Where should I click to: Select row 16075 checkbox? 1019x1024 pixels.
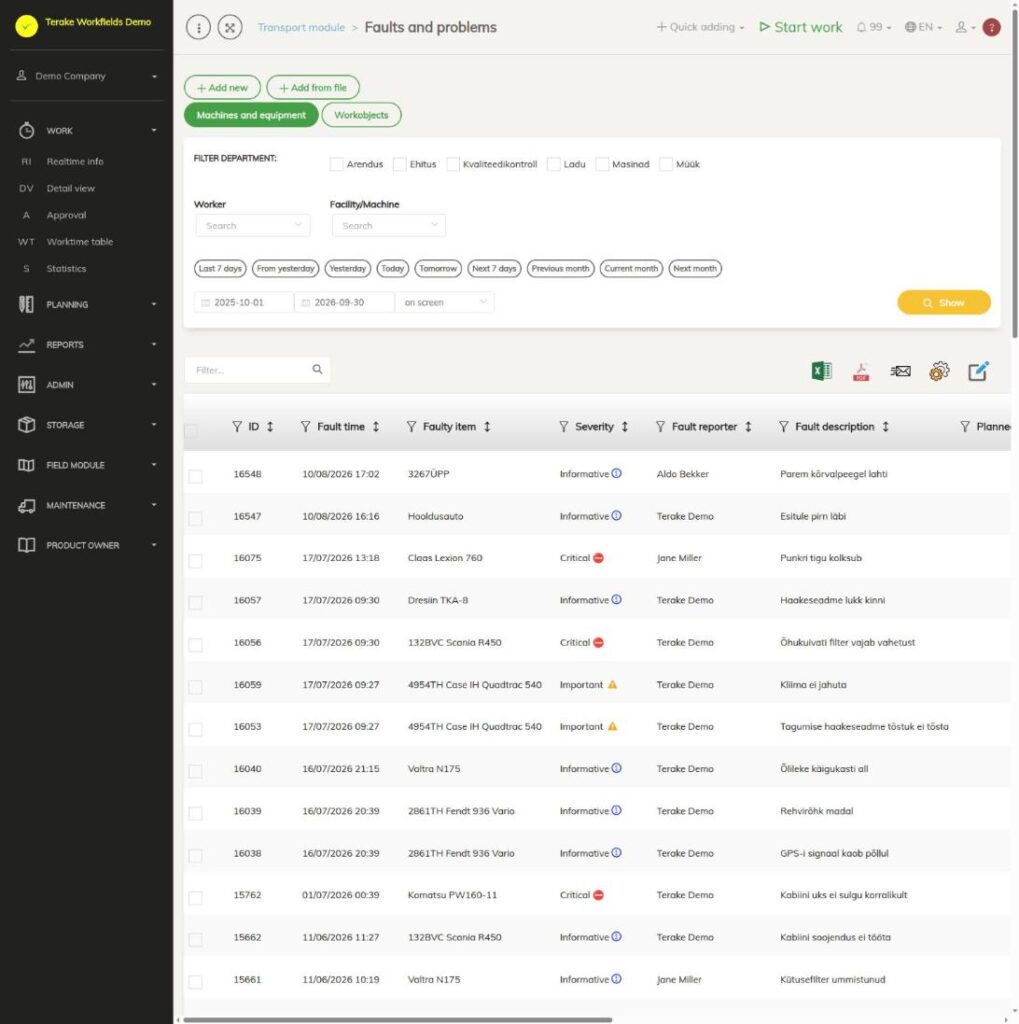tap(195, 560)
